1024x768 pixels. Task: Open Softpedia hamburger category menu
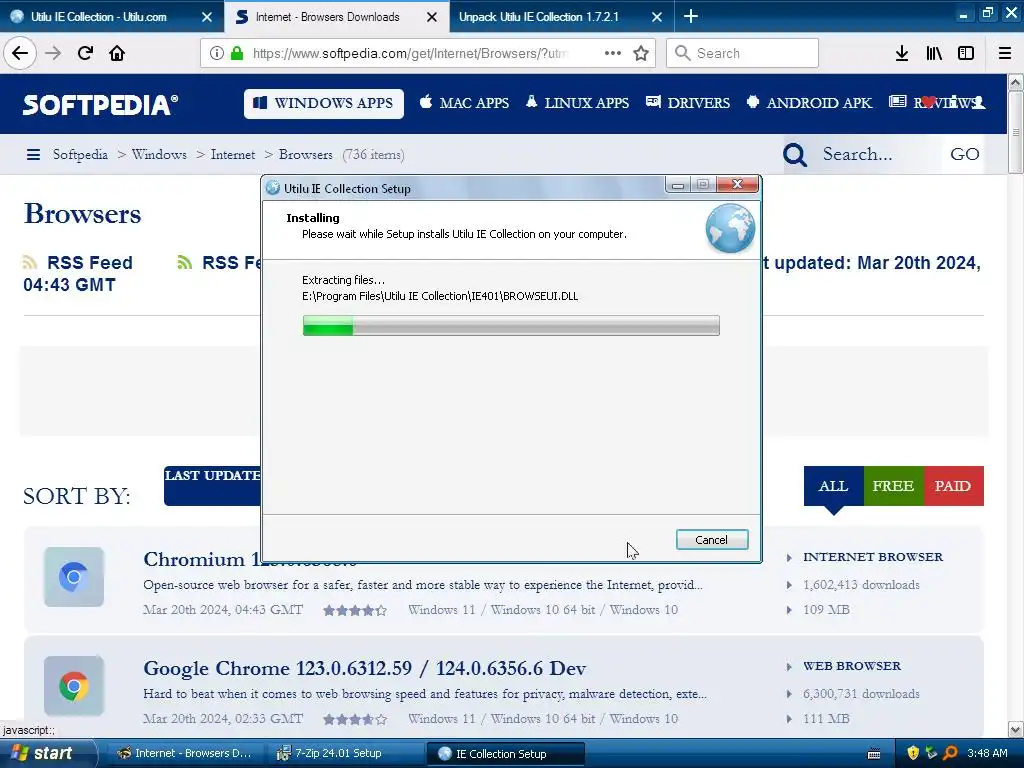[33, 155]
